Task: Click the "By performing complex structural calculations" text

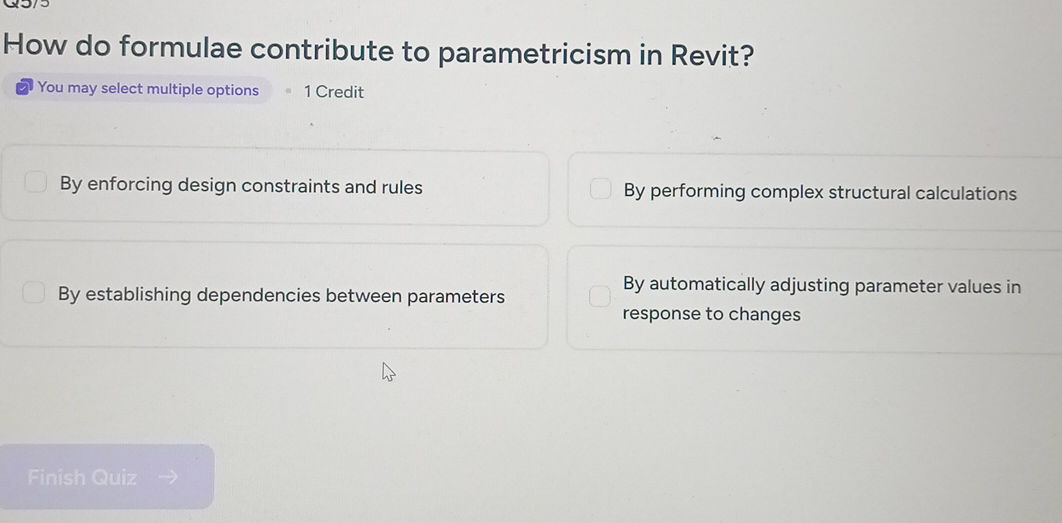Action: pos(820,193)
